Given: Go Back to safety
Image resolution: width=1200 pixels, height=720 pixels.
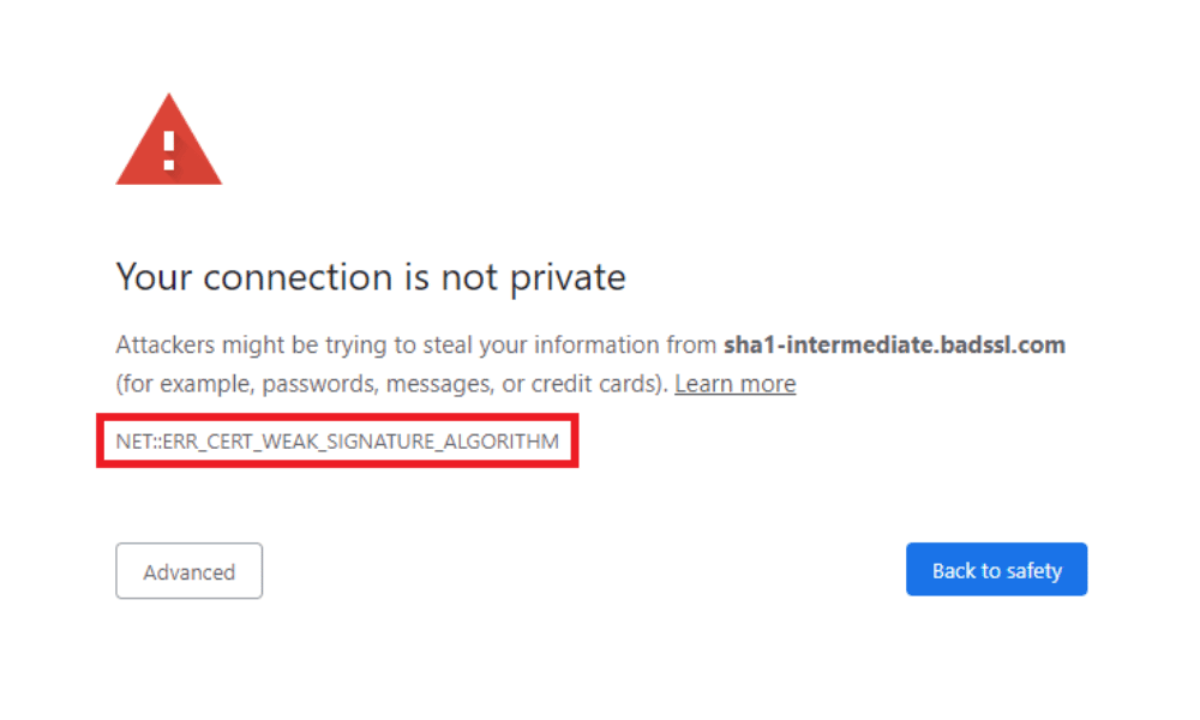Looking at the screenshot, I should [x=997, y=570].
